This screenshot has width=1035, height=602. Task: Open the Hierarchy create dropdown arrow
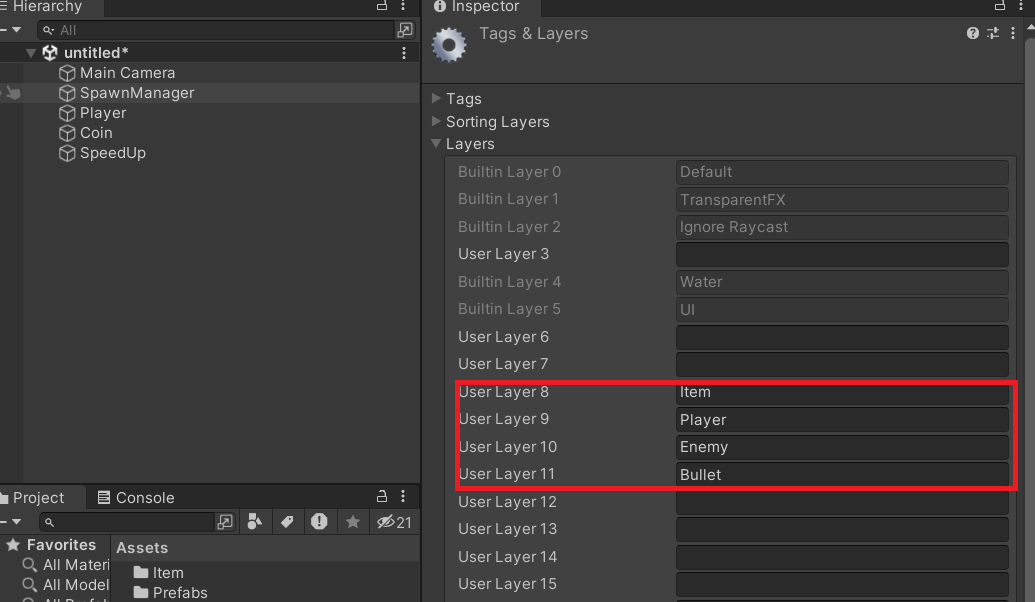(x=16, y=30)
